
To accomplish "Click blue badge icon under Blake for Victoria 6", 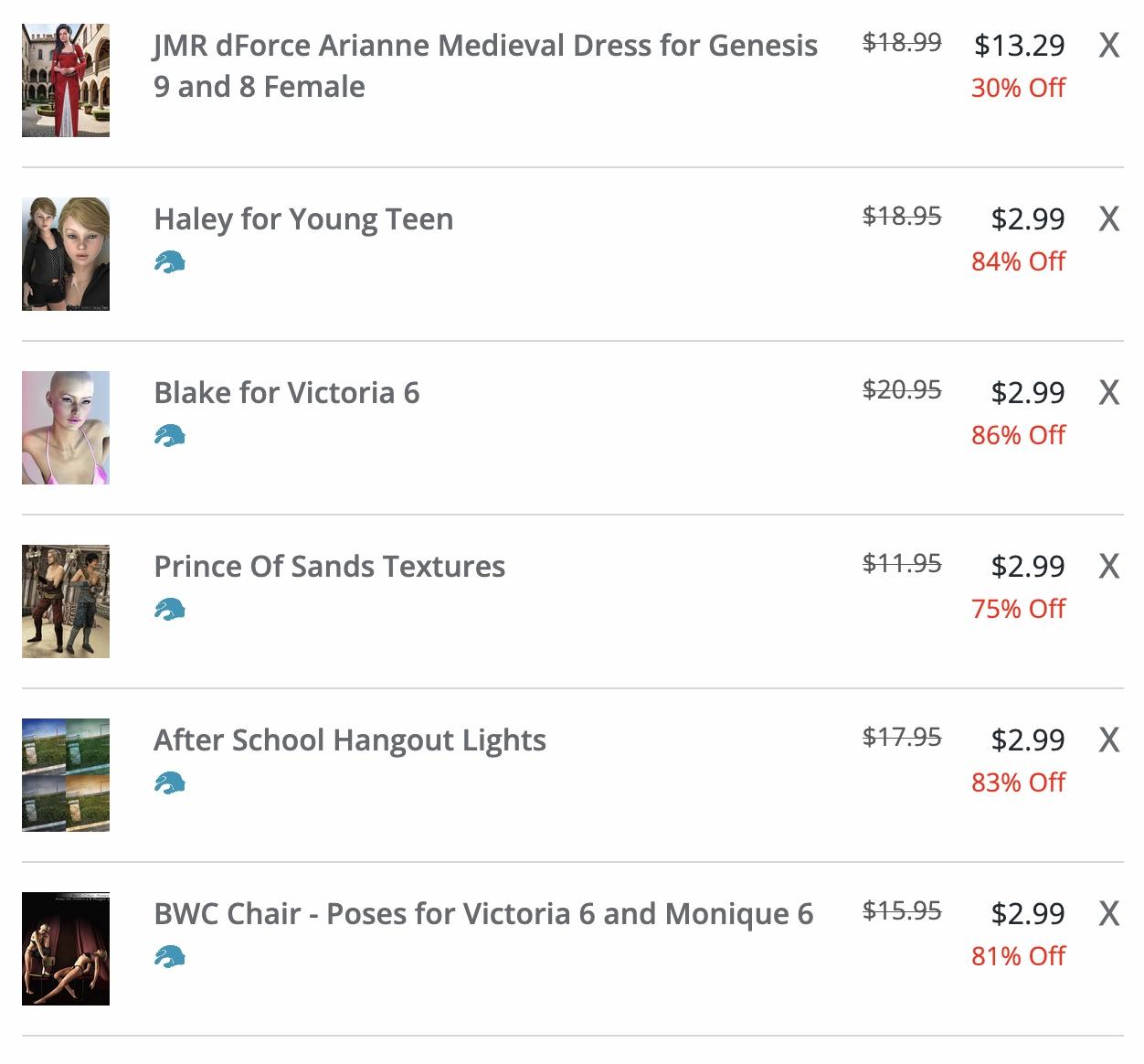I will (170, 437).
